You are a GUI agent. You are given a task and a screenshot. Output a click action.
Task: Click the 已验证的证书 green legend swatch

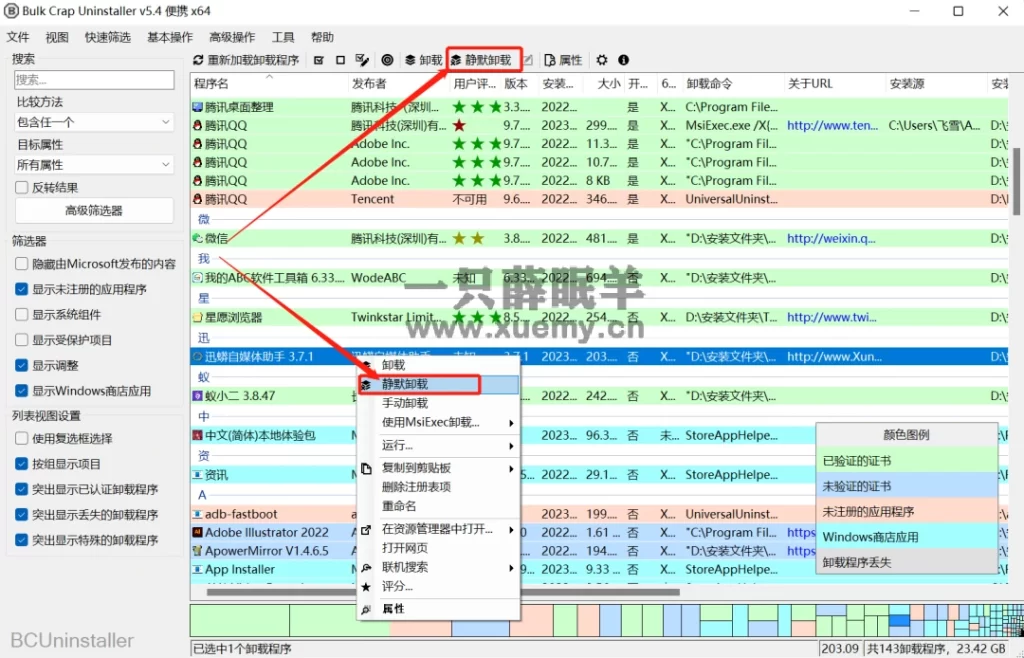(907, 461)
